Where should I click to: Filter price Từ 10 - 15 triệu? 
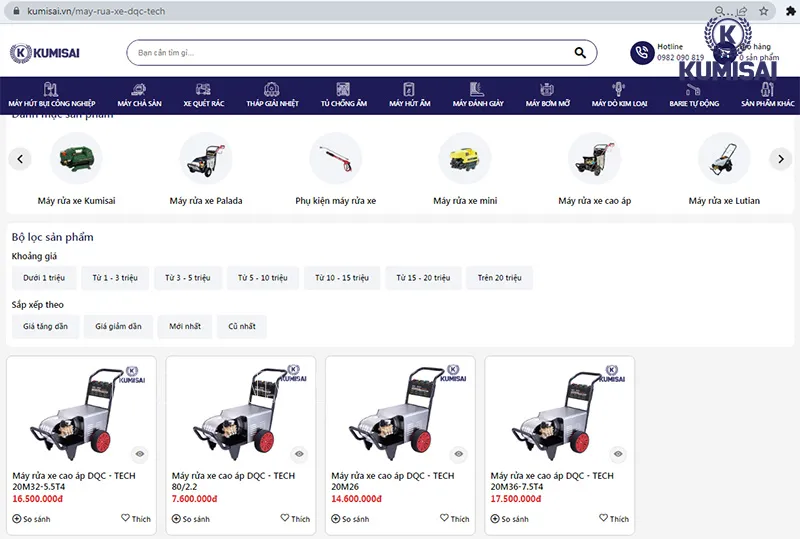point(342,278)
